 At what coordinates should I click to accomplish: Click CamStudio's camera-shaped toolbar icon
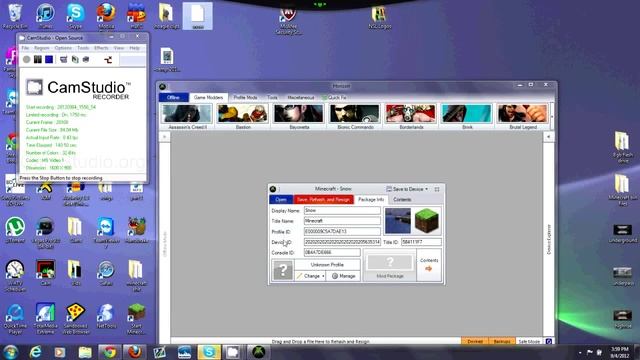pos(86,60)
